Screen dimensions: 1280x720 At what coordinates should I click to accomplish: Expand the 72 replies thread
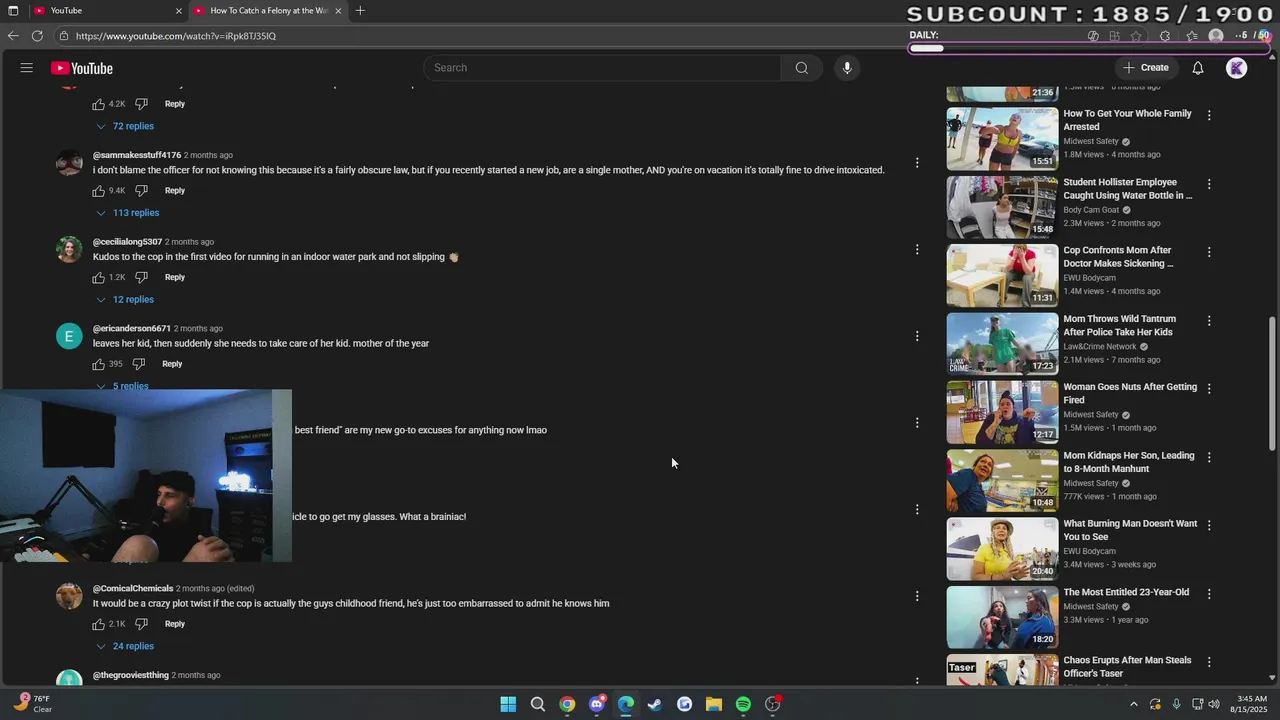pyautogui.click(x=125, y=126)
